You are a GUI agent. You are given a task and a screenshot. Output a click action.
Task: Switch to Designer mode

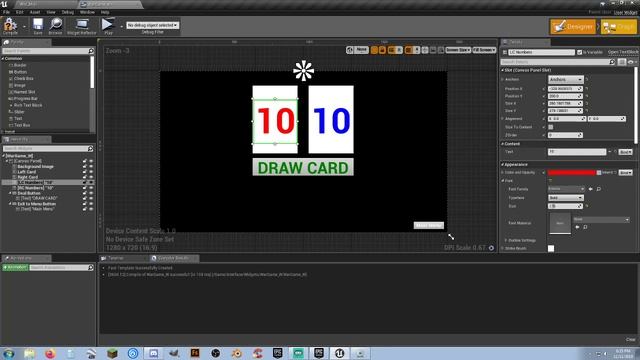click(x=573, y=27)
